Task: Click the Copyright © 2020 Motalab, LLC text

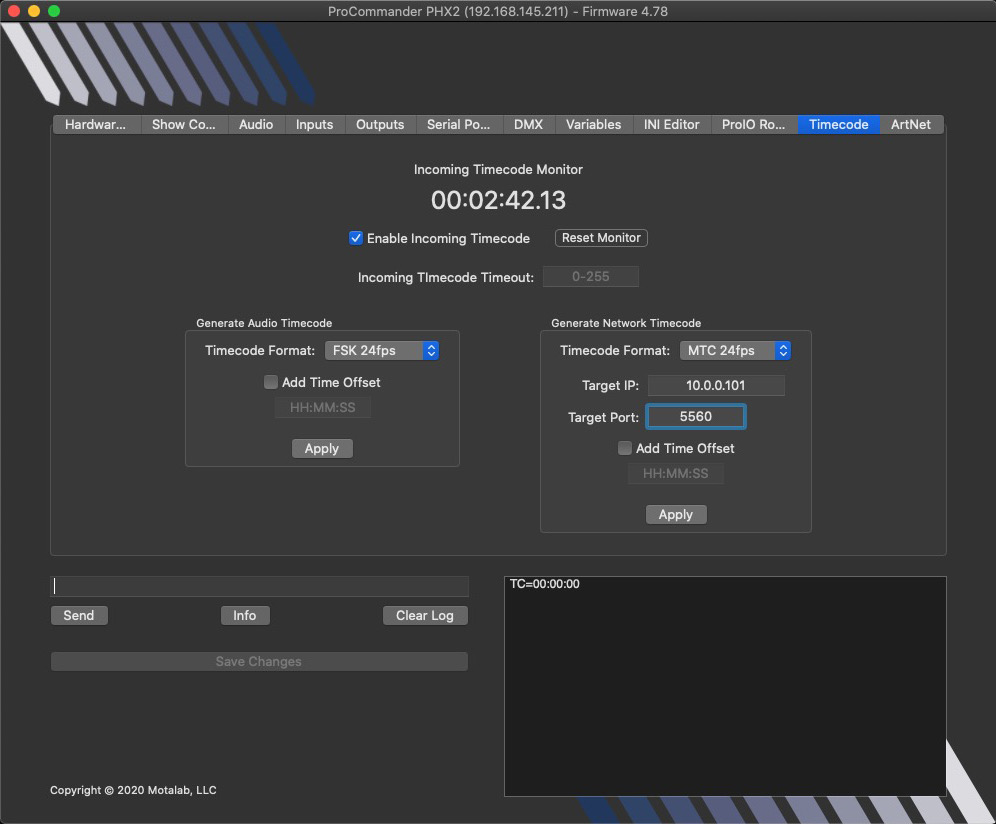Action: tap(133, 790)
